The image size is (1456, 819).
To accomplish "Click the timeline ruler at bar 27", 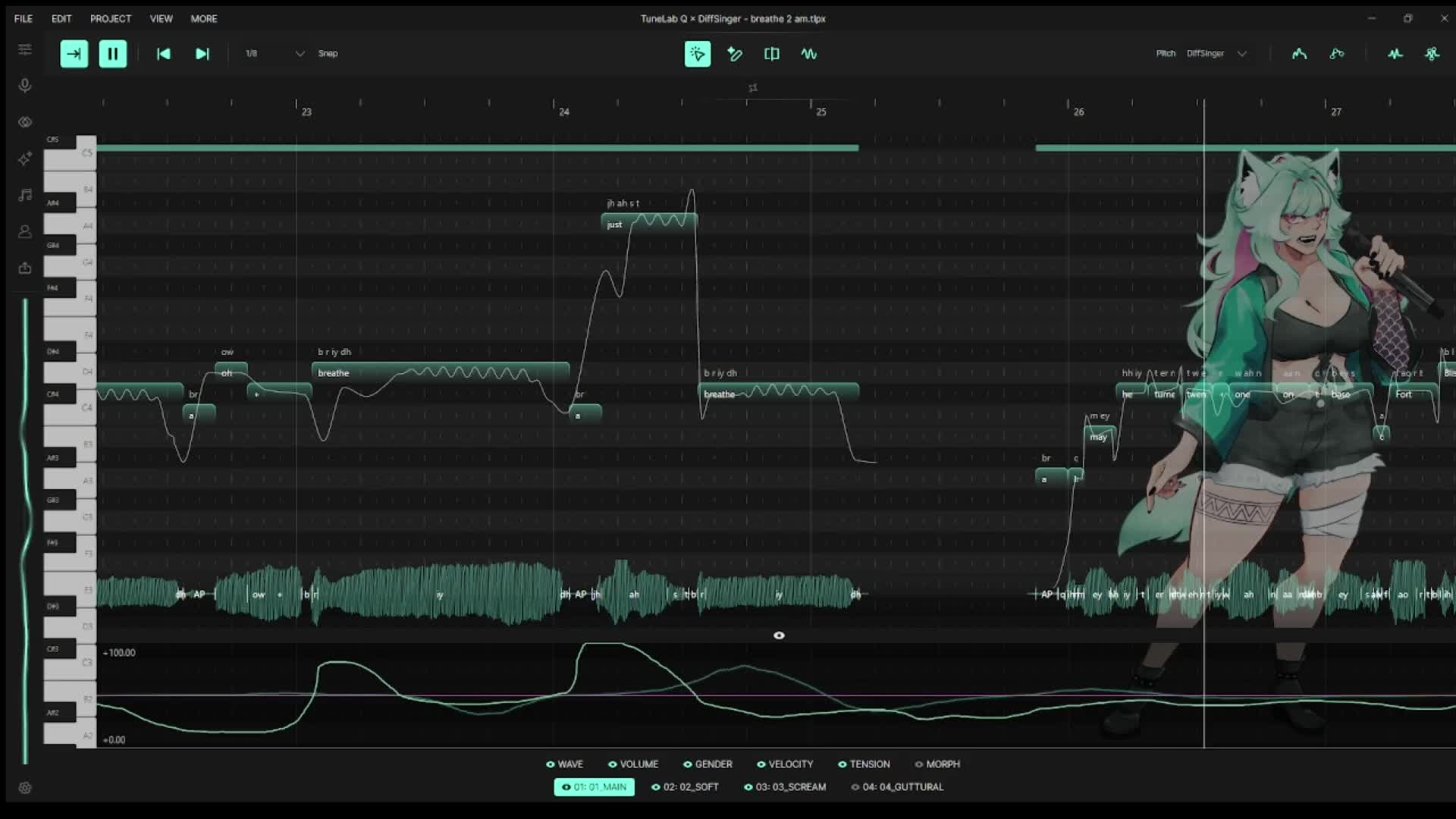I will (x=1336, y=111).
